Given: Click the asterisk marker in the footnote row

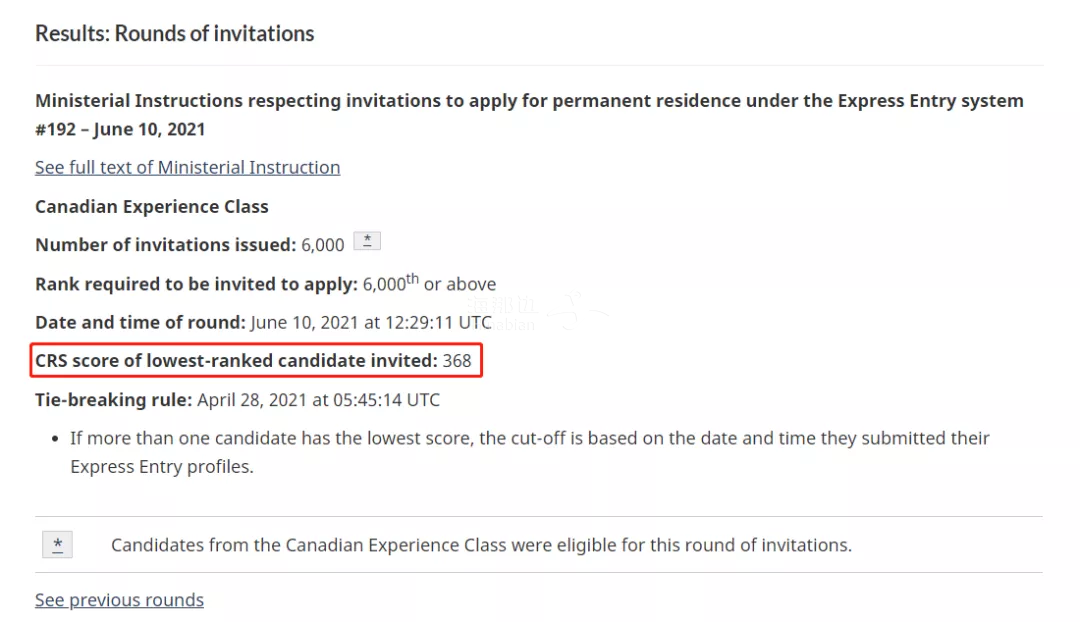Looking at the screenshot, I should (x=57, y=545).
